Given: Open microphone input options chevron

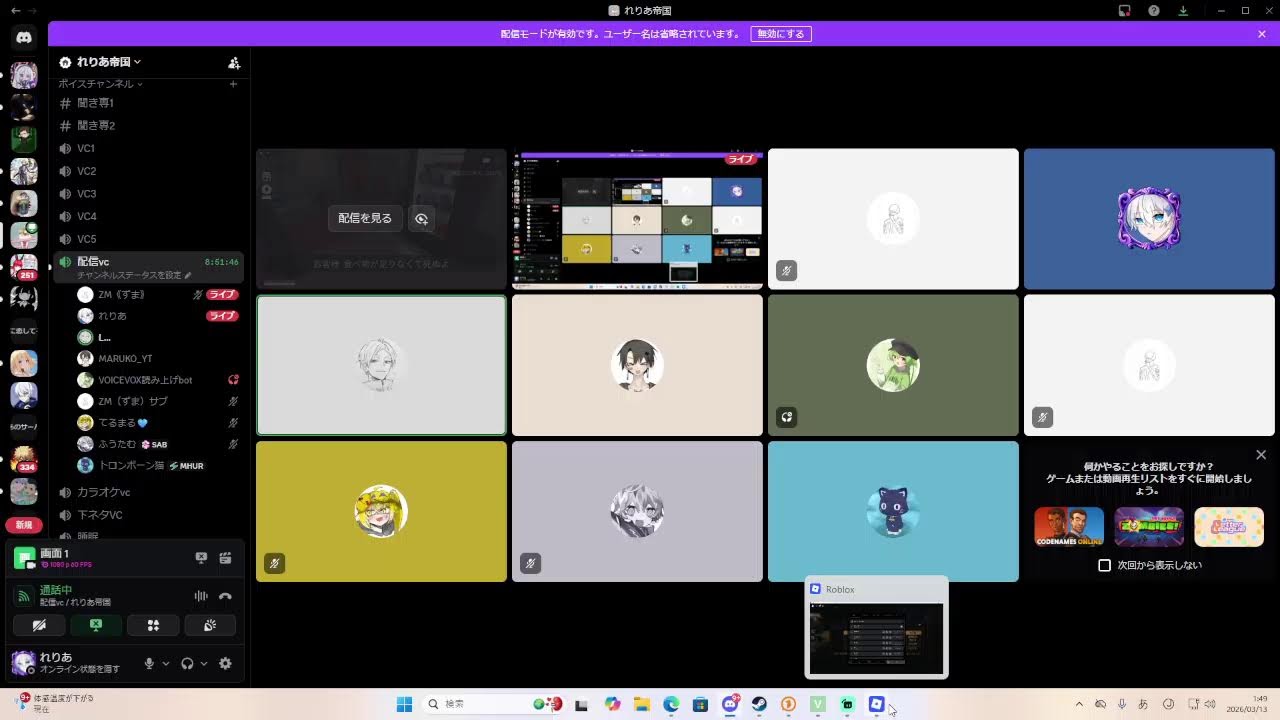Looking at the screenshot, I should tap(166, 663).
